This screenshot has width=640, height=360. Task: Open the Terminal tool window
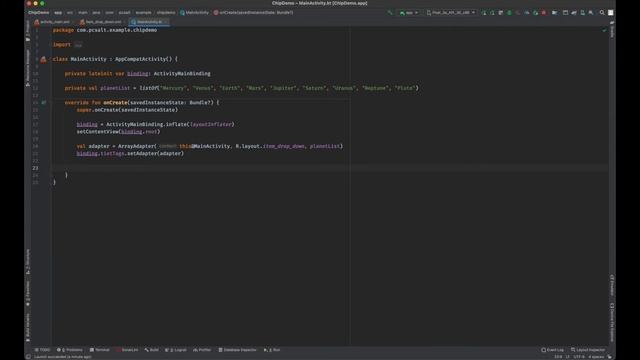[100, 350]
